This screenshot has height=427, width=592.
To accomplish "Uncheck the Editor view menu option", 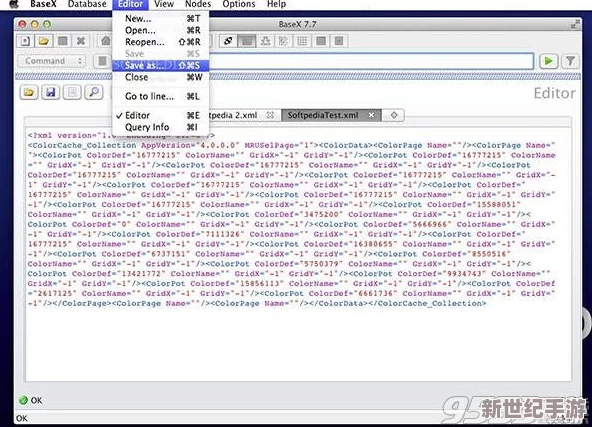I will pos(160,115).
